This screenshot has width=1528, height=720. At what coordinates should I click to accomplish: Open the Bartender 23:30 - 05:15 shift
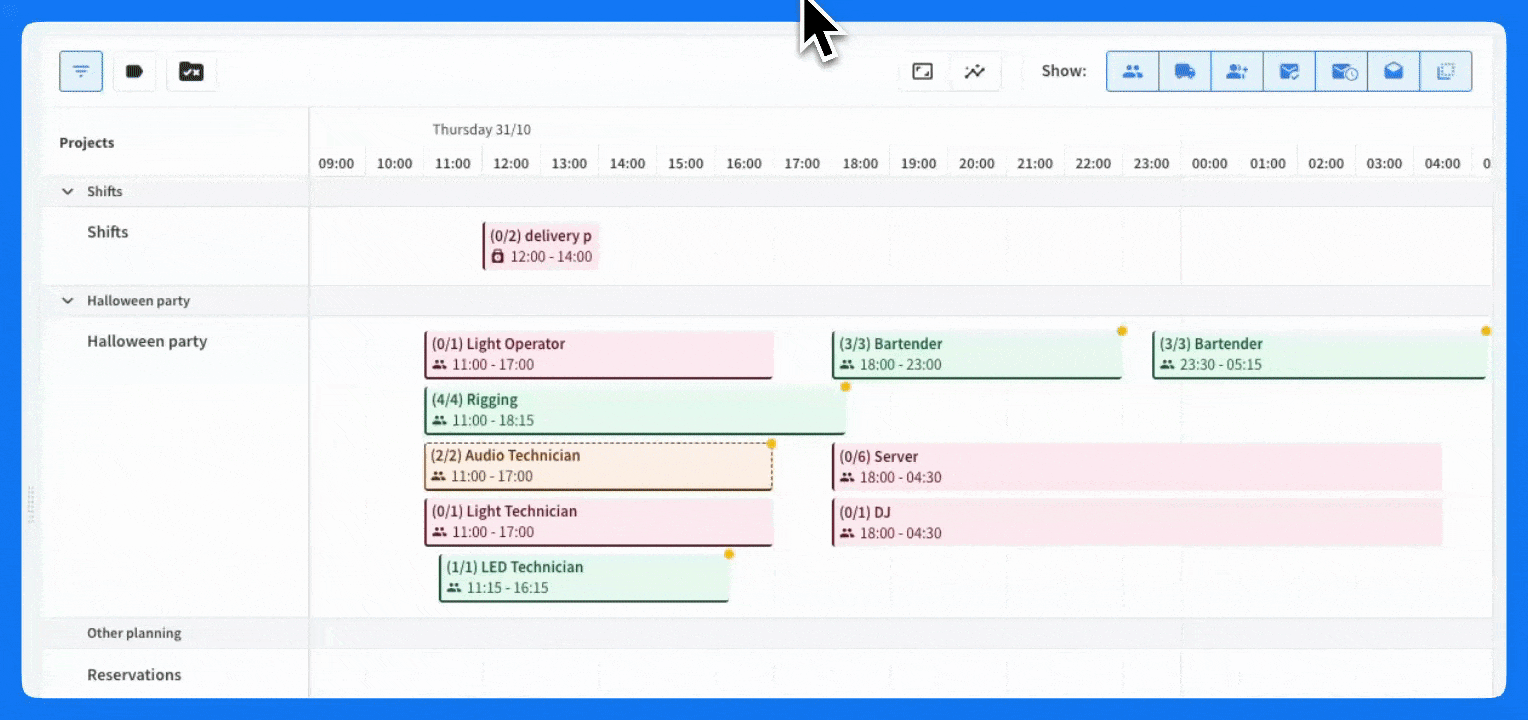[1319, 355]
